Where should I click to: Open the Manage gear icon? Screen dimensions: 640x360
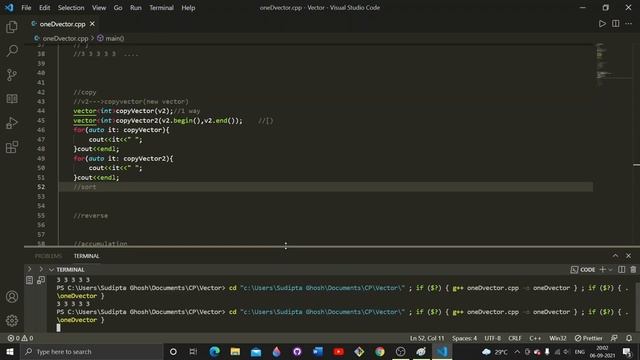pyautogui.click(x=12, y=321)
